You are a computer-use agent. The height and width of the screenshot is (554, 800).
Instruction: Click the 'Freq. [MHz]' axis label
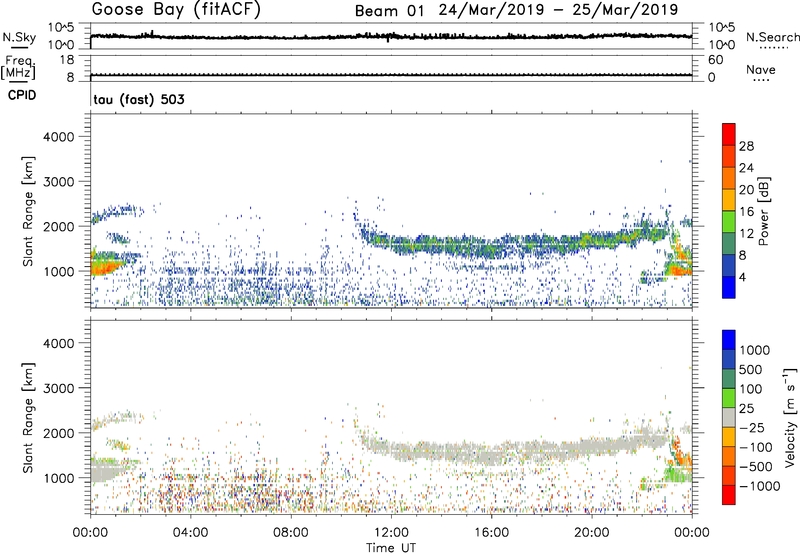pos(18,67)
